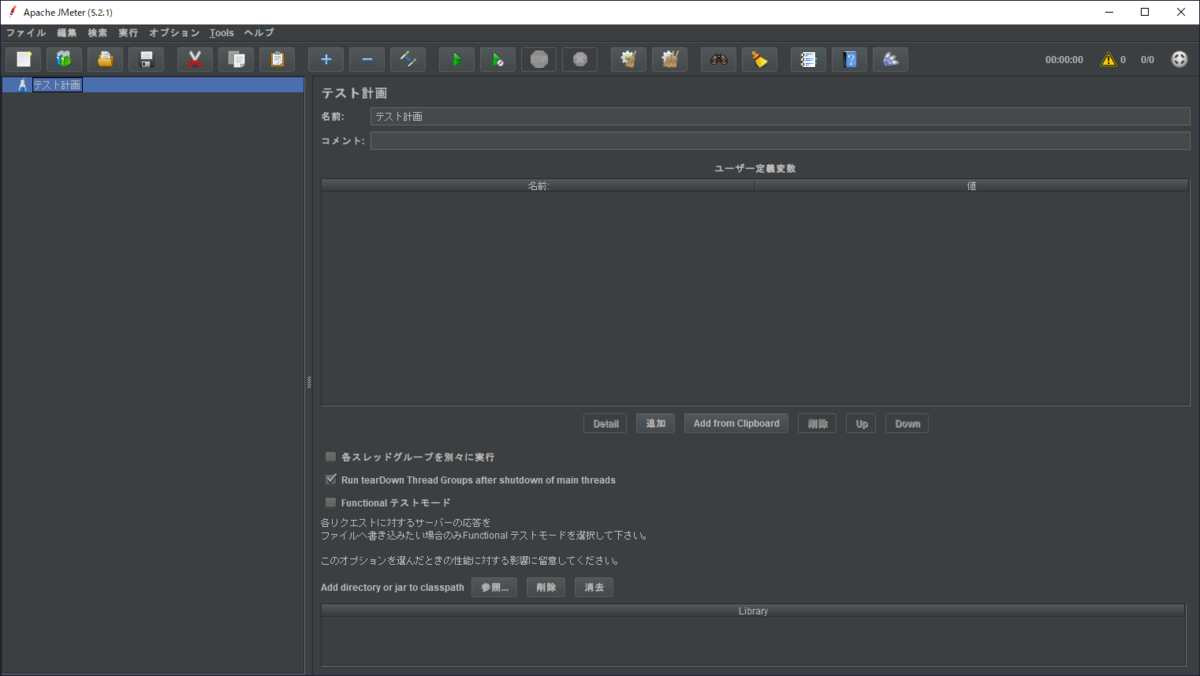Click Add from Clipboard button
This screenshot has height=676, width=1200.
(x=736, y=424)
